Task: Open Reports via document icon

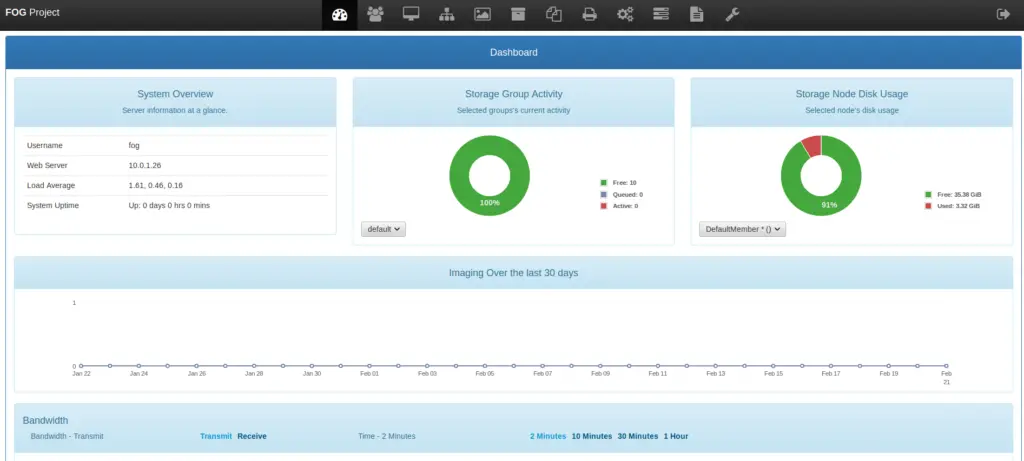Action: [x=697, y=14]
